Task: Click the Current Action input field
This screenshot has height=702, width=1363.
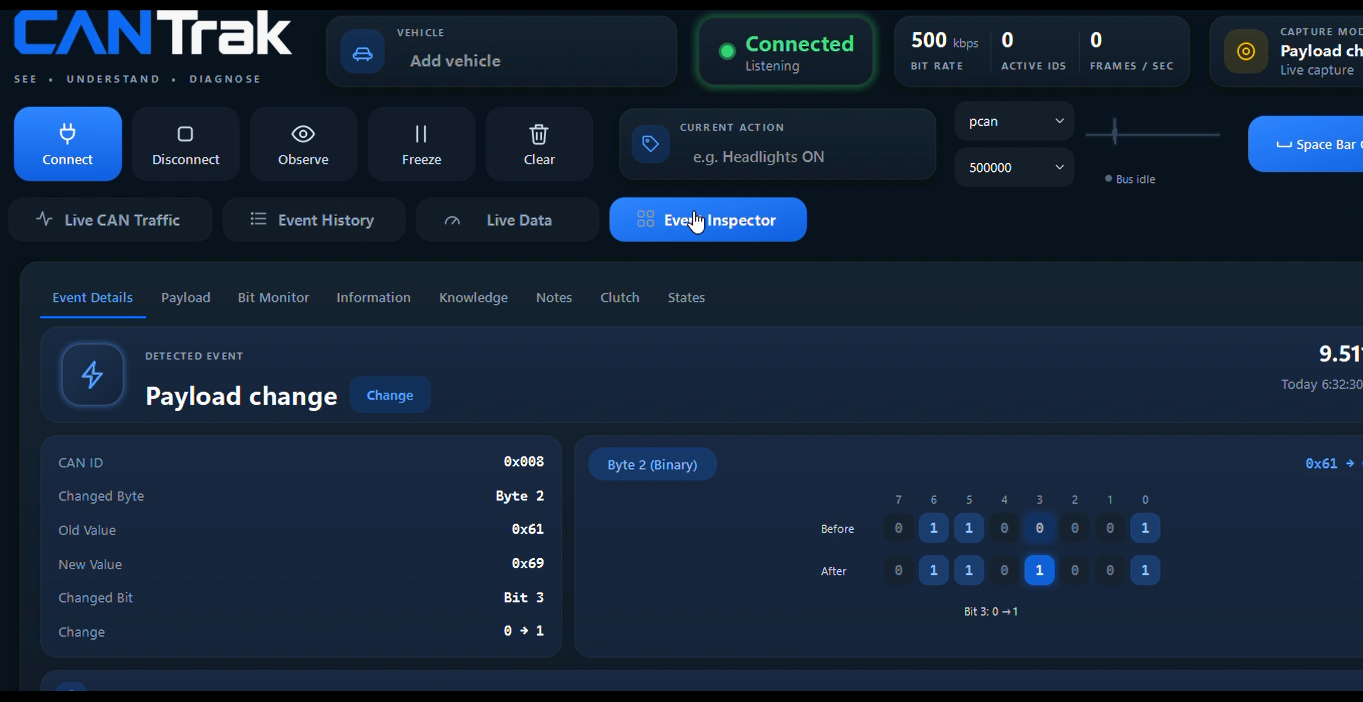Action: point(778,144)
